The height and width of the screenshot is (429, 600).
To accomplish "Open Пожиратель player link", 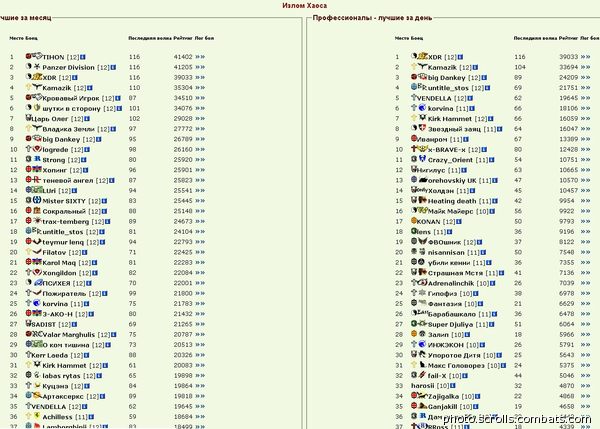I will tap(64, 294).
